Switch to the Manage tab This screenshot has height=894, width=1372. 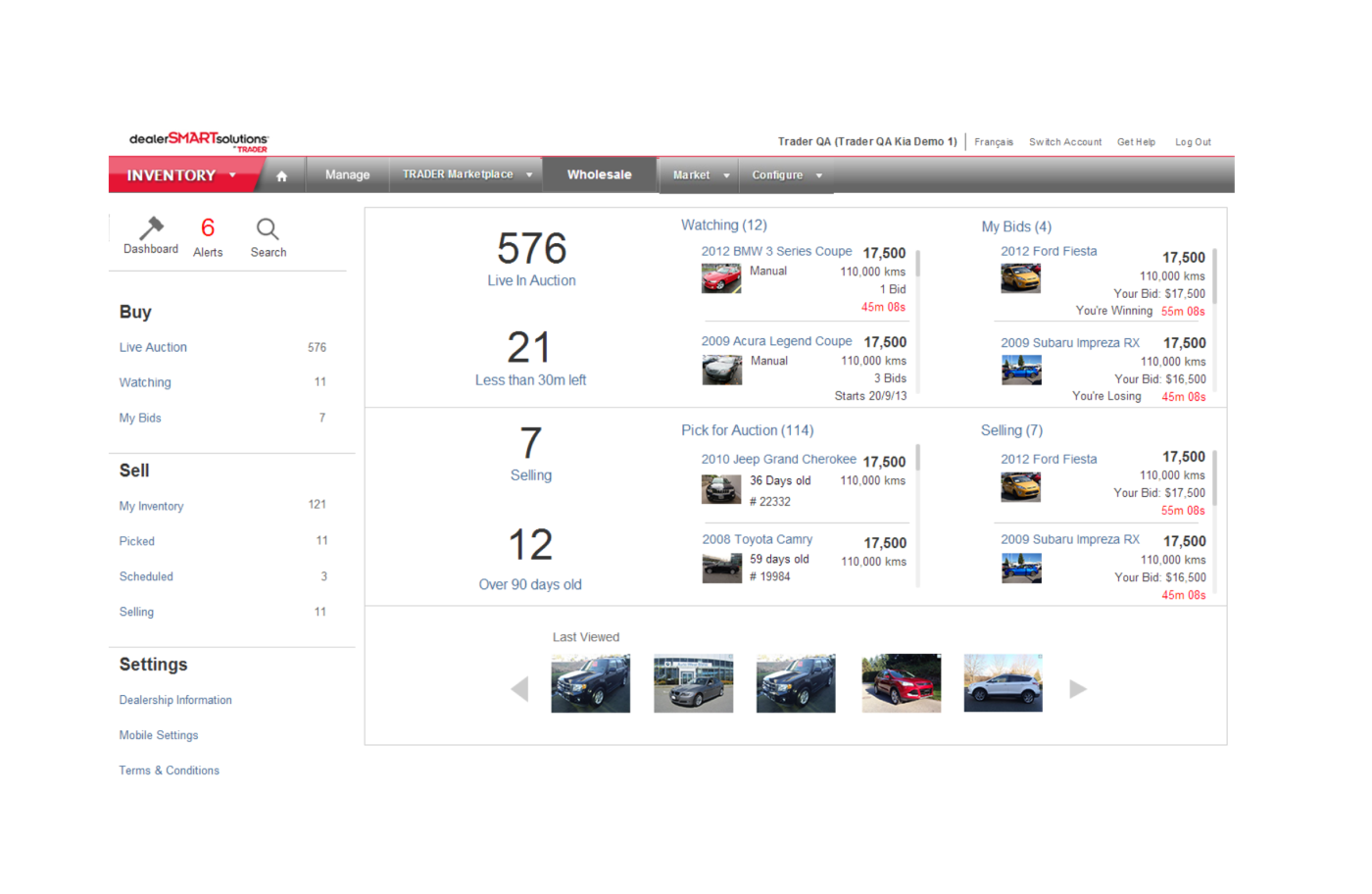tap(348, 174)
